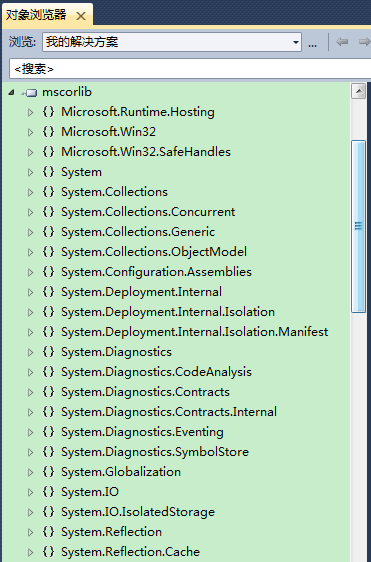This screenshot has height=562, width=371.
Task: Select System.IO.IsolatedStorage namespace text
Action: coord(138,512)
